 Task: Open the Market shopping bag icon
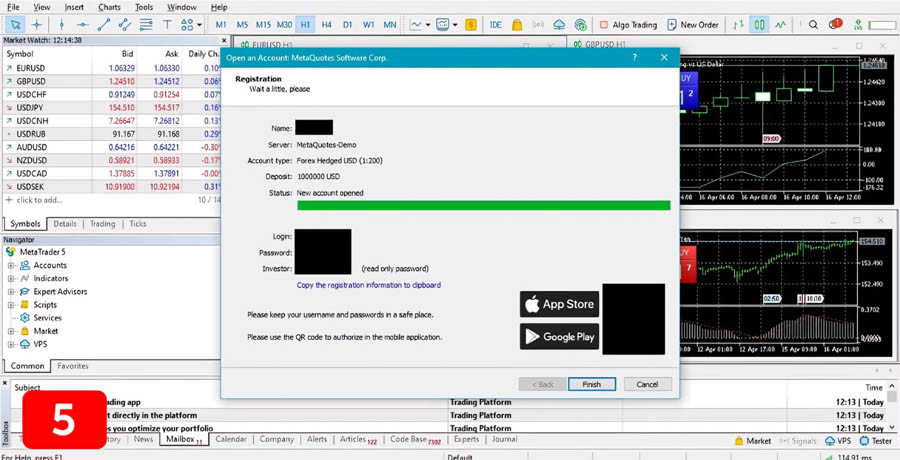pyautogui.click(x=517, y=25)
